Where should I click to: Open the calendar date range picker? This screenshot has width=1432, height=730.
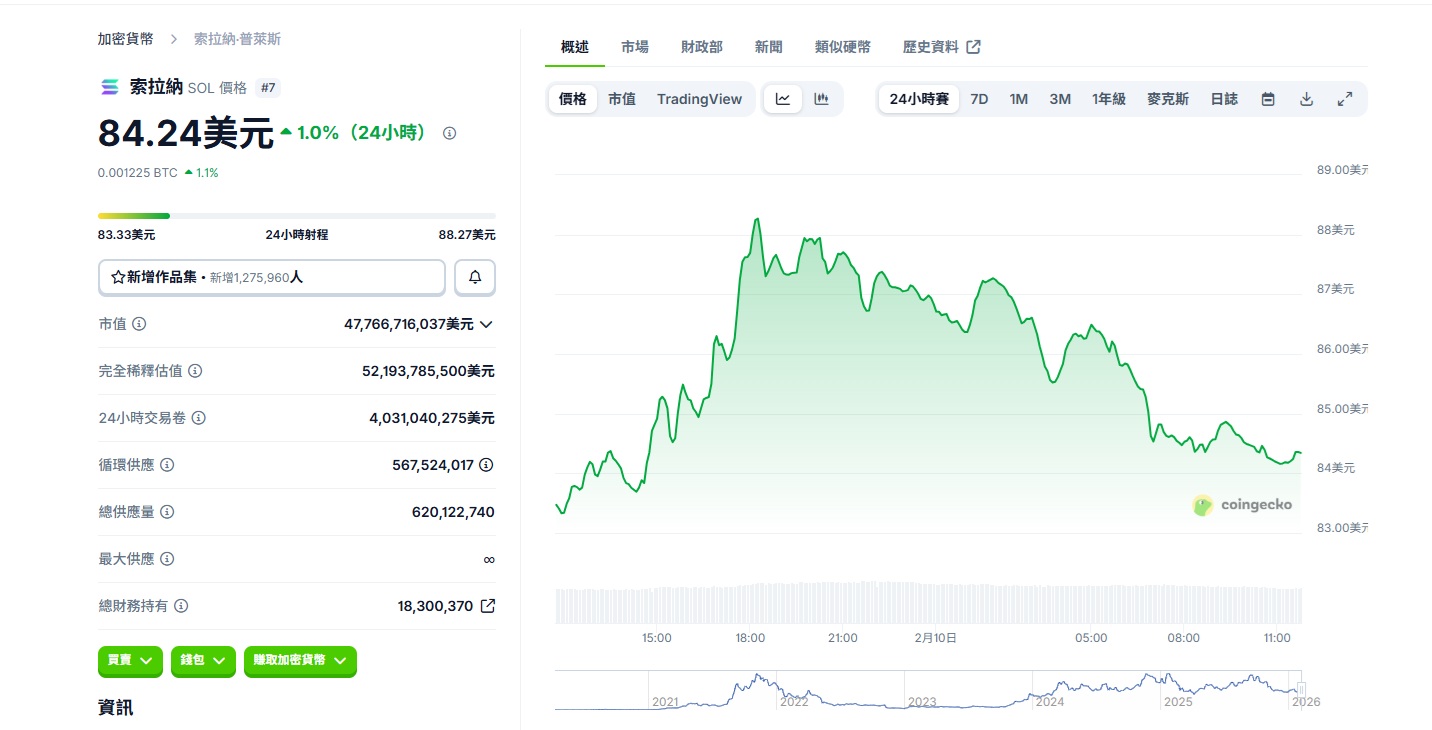tap(1268, 99)
